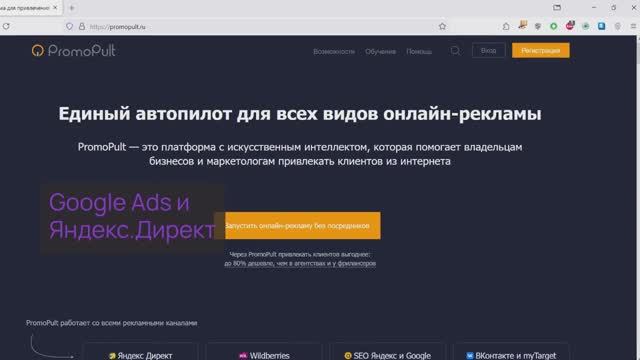Click PromoPult работает со всеми рекламными каналами text
640x360 pixels.
[112, 323]
